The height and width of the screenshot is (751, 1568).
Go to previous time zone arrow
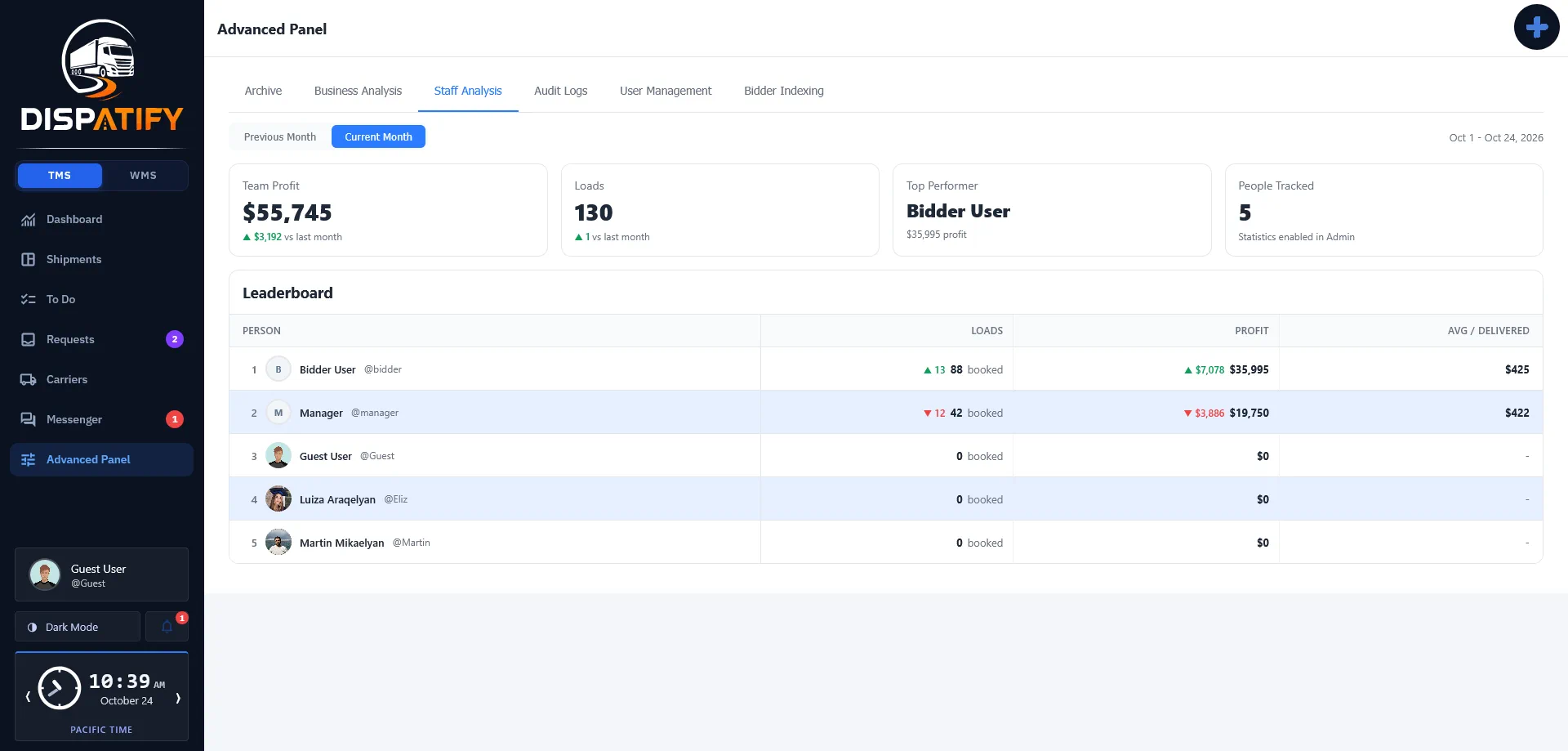28,697
